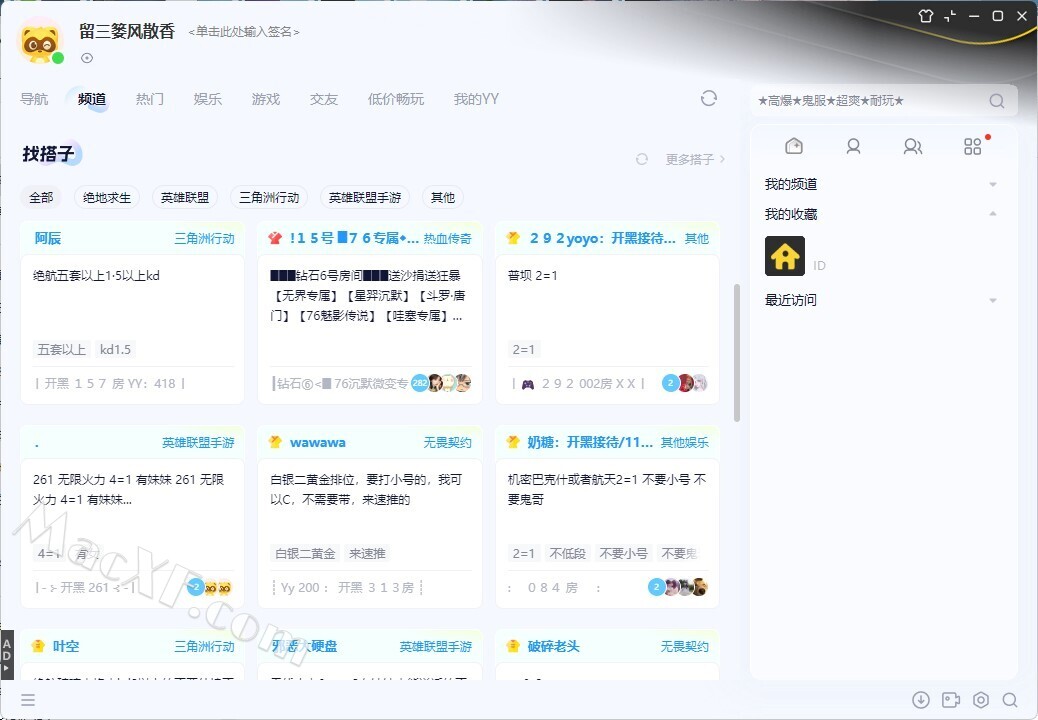Click the 不低段 tag on 奶糖 card
The height and width of the screenshot is (720, 1038).
tap(567, 553)
